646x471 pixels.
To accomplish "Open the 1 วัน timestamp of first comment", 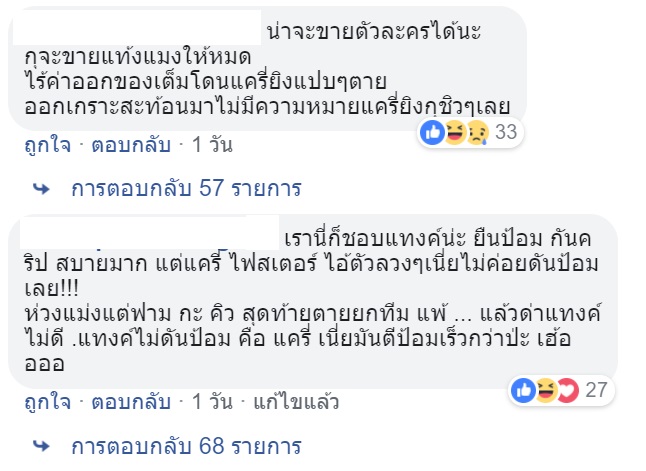I will 211,145.
